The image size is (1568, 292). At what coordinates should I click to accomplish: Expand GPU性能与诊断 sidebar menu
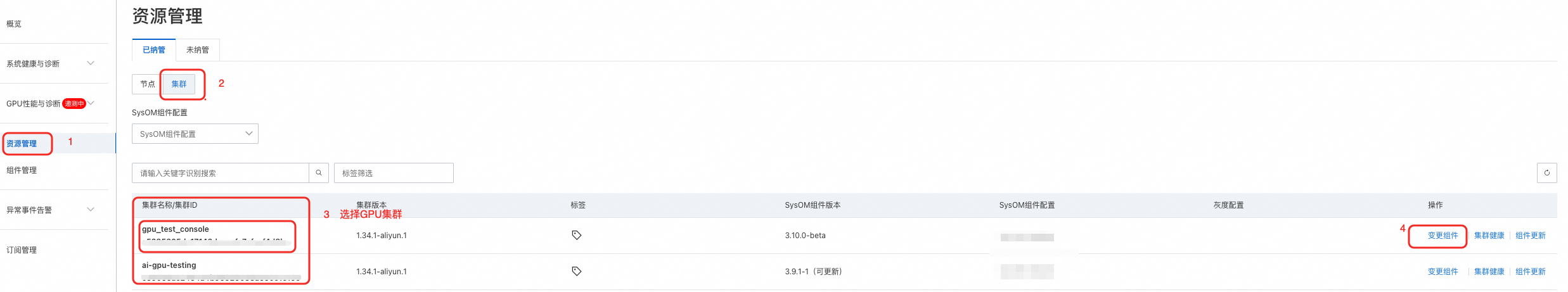pyautogui.click(x=51, y=103)
